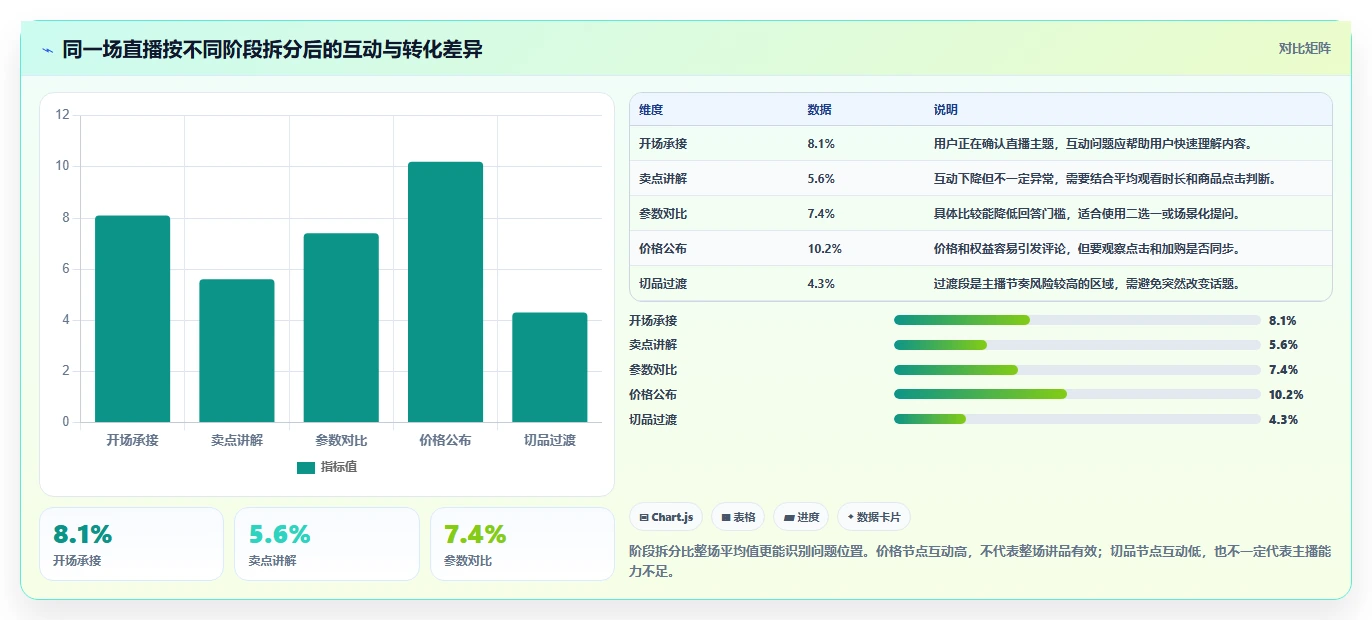Click the description starting 过渡段是主播节奏风险
1372x620 pixels.
click(1087, 283)
